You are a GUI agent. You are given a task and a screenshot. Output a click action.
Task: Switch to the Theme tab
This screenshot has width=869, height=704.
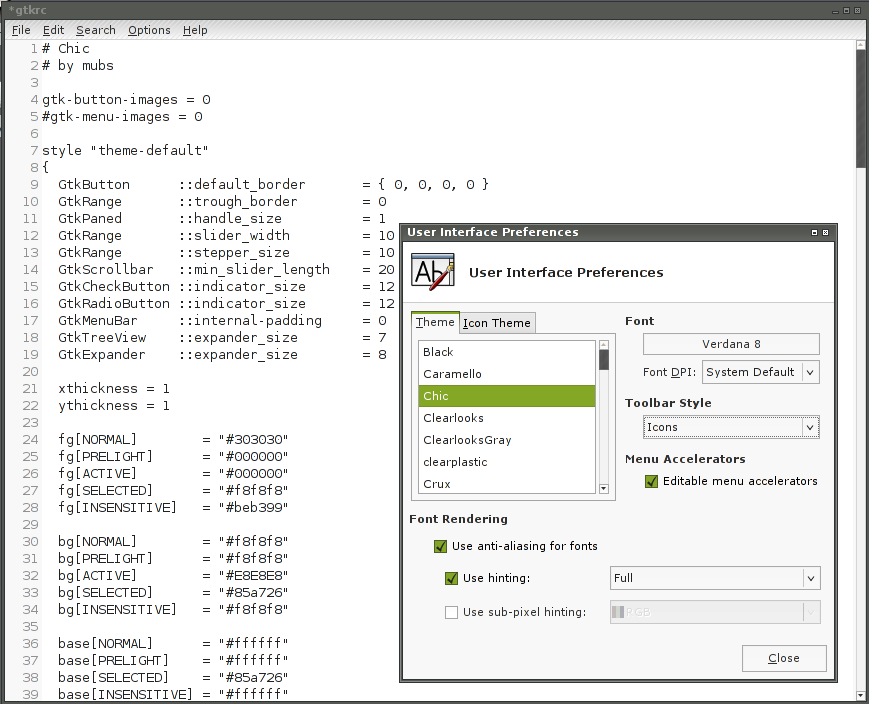pos(435,322)
